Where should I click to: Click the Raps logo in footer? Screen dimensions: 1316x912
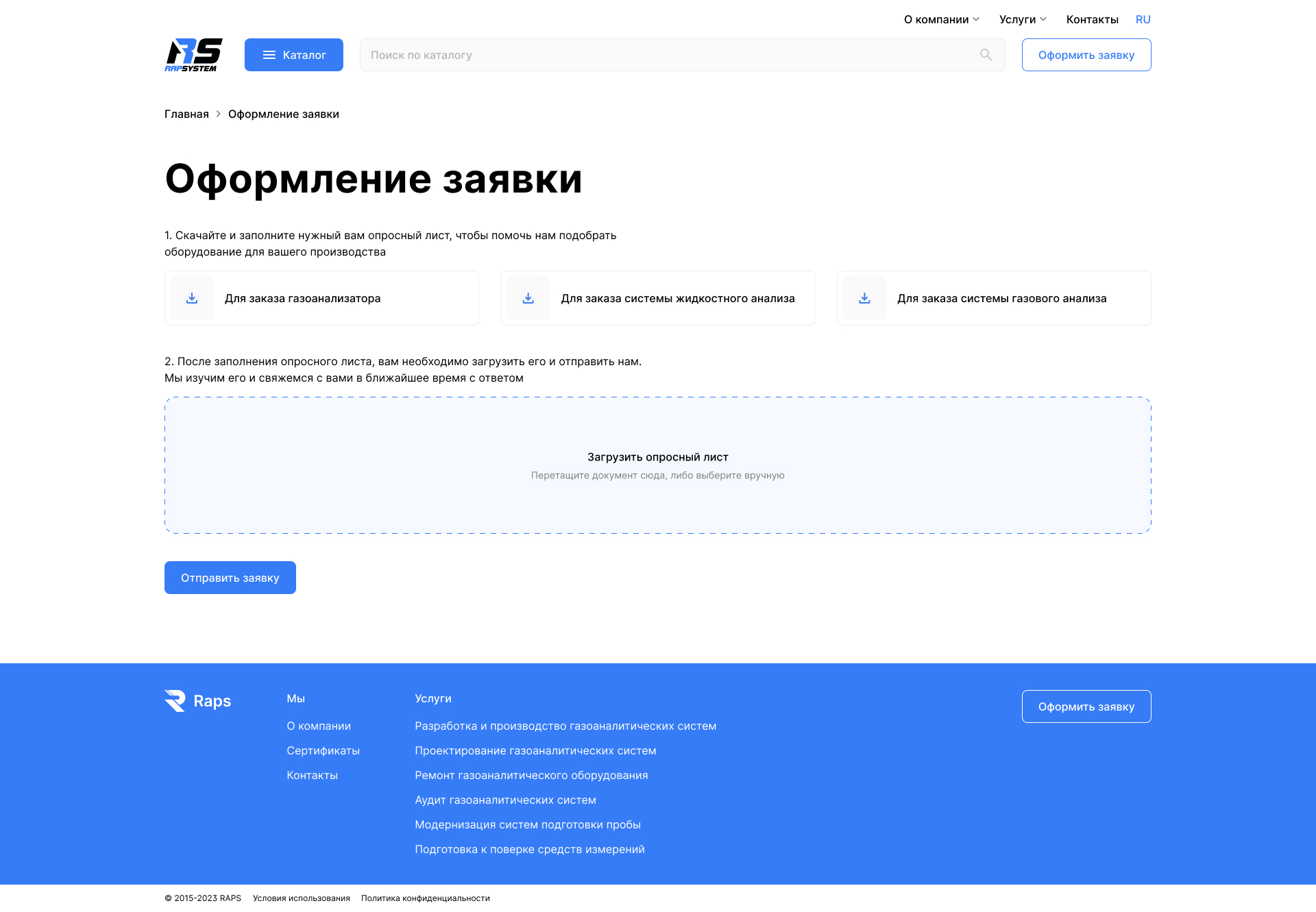198,701
